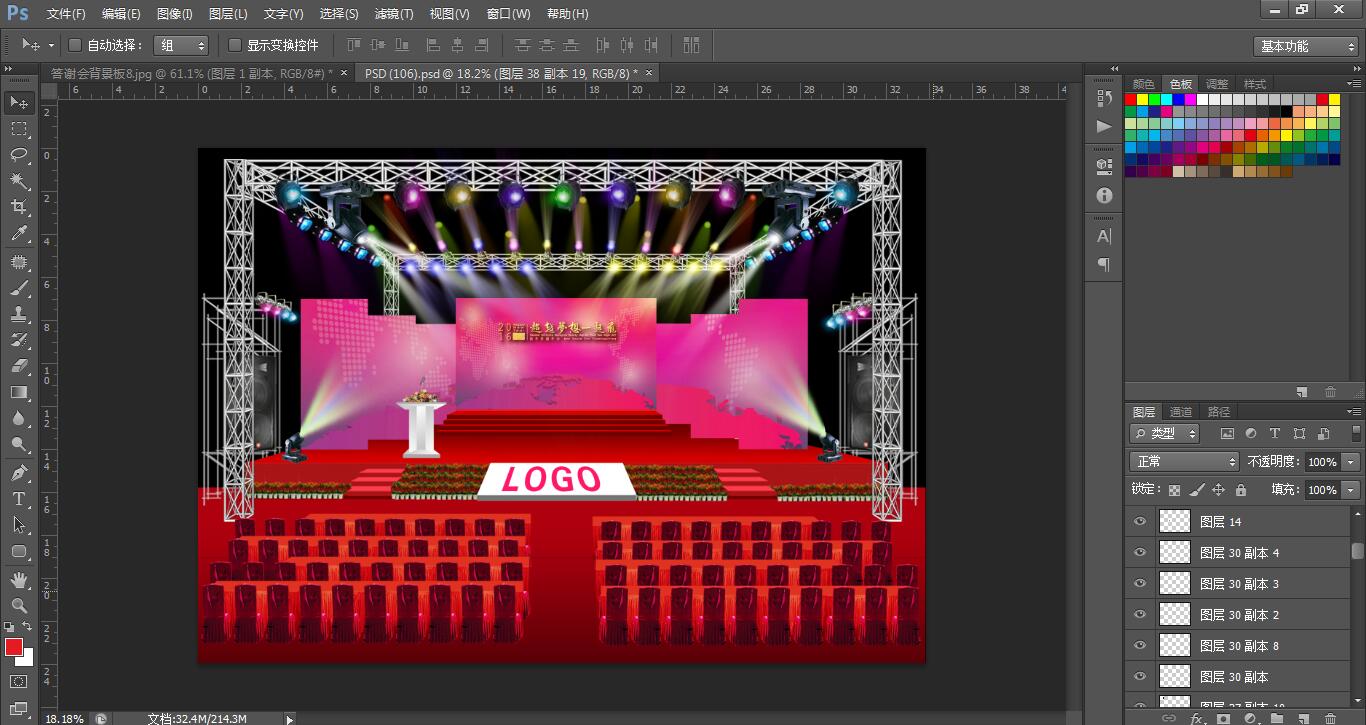1366x725 pixels.
Task: Select the Path Selection tool
Action: tap(19, 524)
